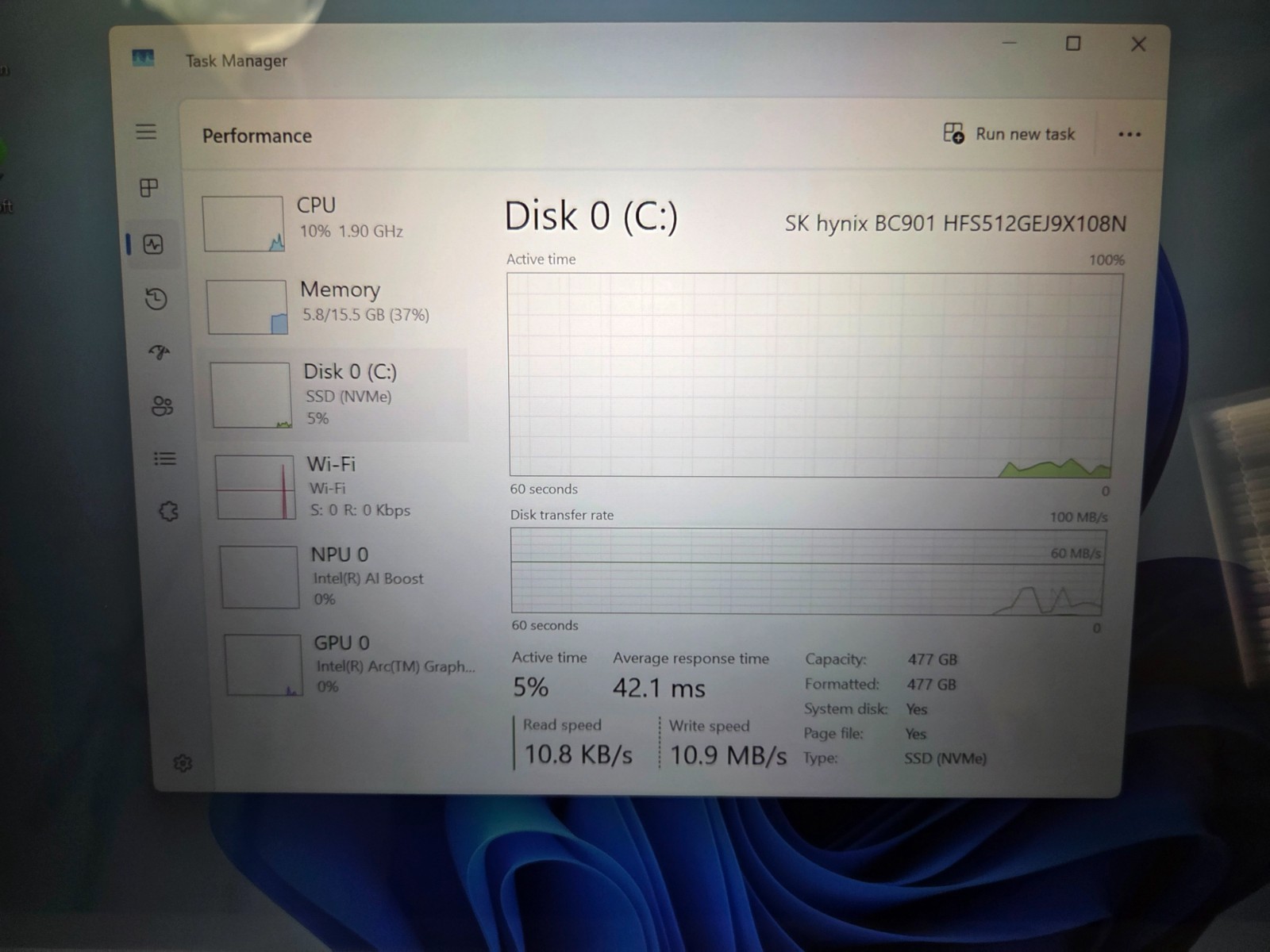Viewport: 1270px width, 952px height.
Task: Click Run new task button
Action: (1009, 134)
